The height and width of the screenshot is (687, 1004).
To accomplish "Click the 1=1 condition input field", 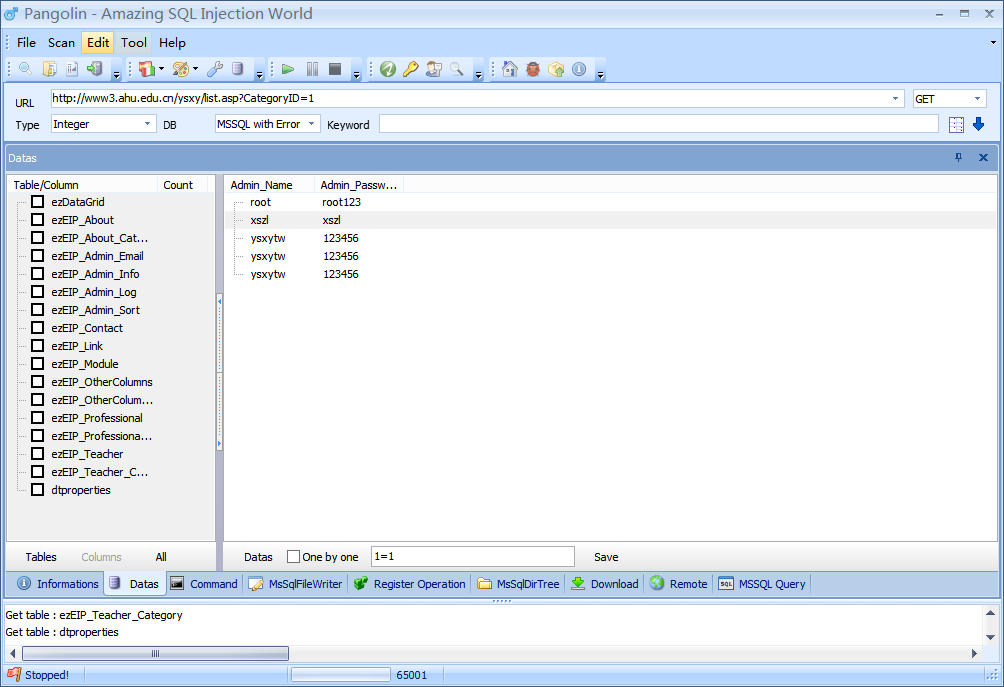I will coord(473,556).
